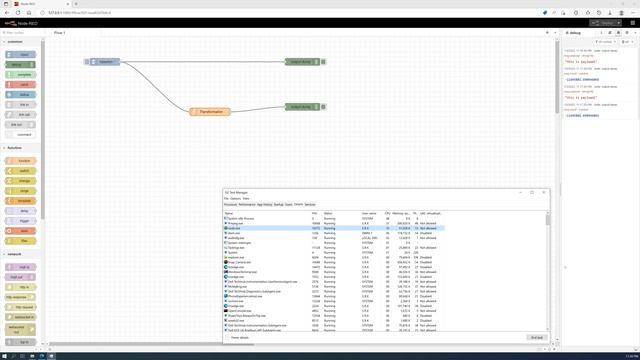Select the link call palette node

click(x=20, y=115)
